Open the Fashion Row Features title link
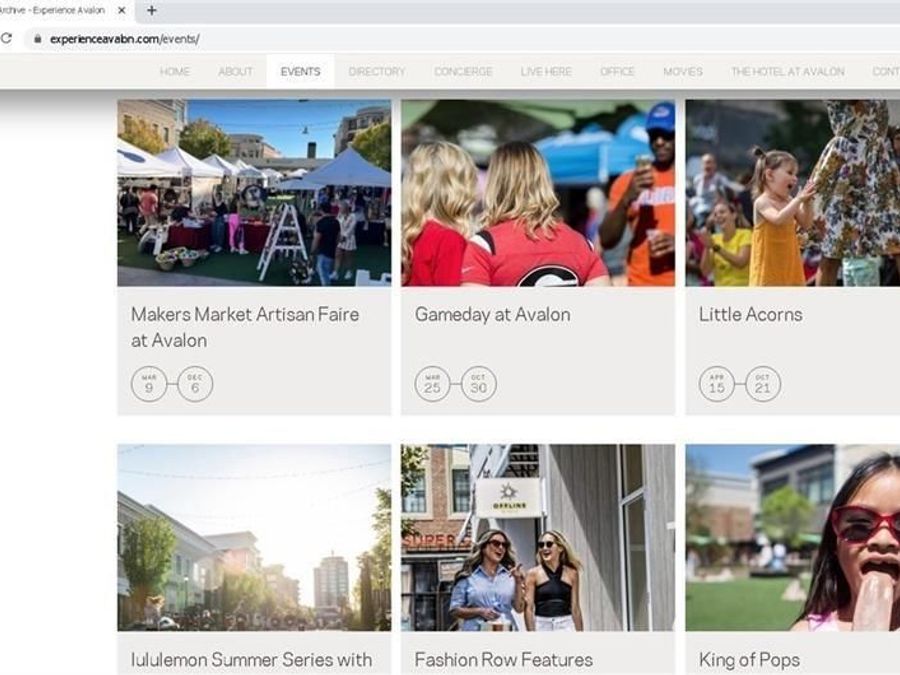The width and height of the screenshot is (900, 675). [503, 660]
